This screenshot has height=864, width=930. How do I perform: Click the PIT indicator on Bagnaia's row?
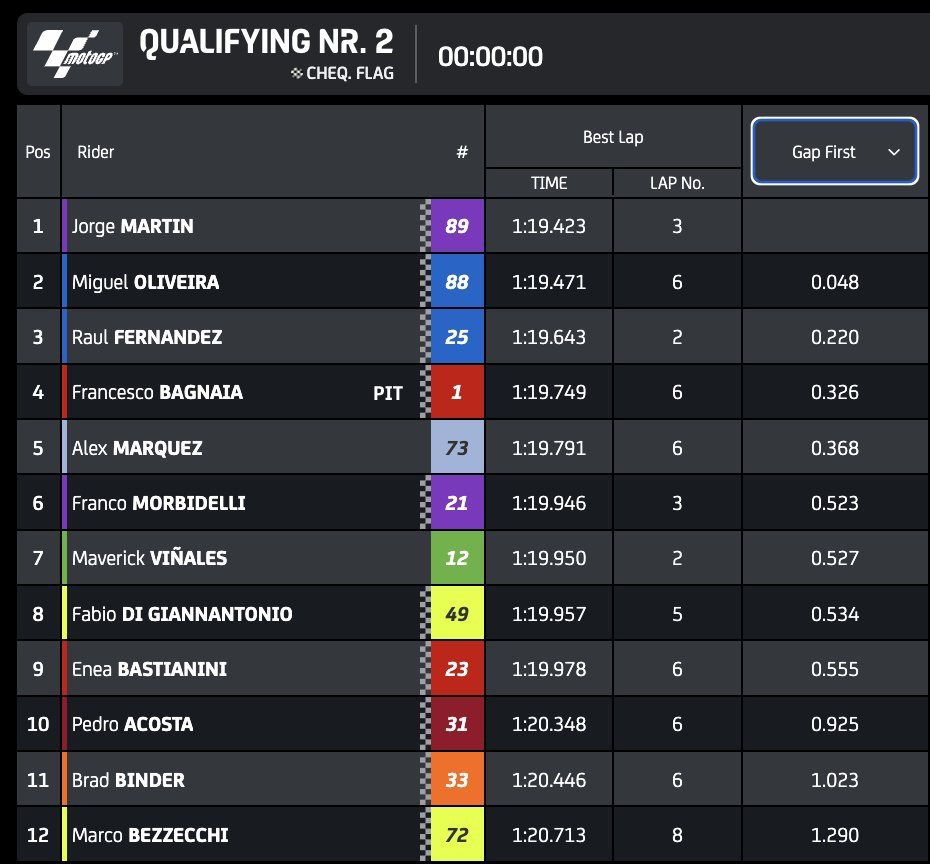(x=388, y=393)
